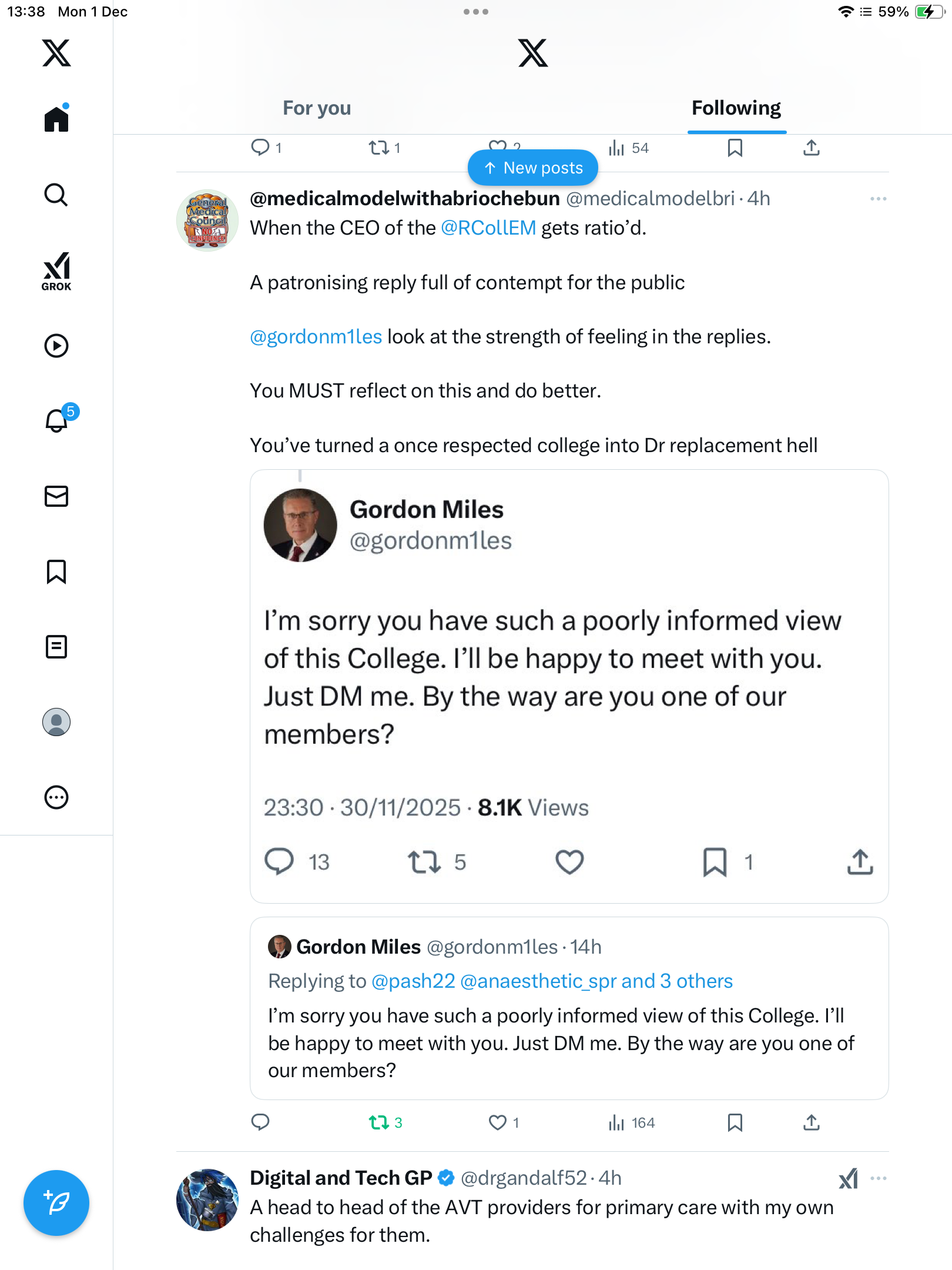Open the Search icon in sidebar
This screenshot has height=1270, width=952.
(56, 195)
